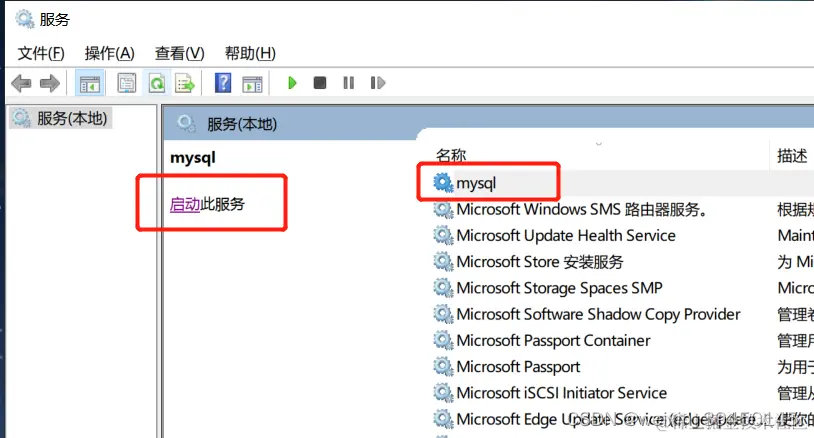The height and width of the screenshot is (438, 814).
Task: Open the 查看(V) menu
Action: click(180, 53)
